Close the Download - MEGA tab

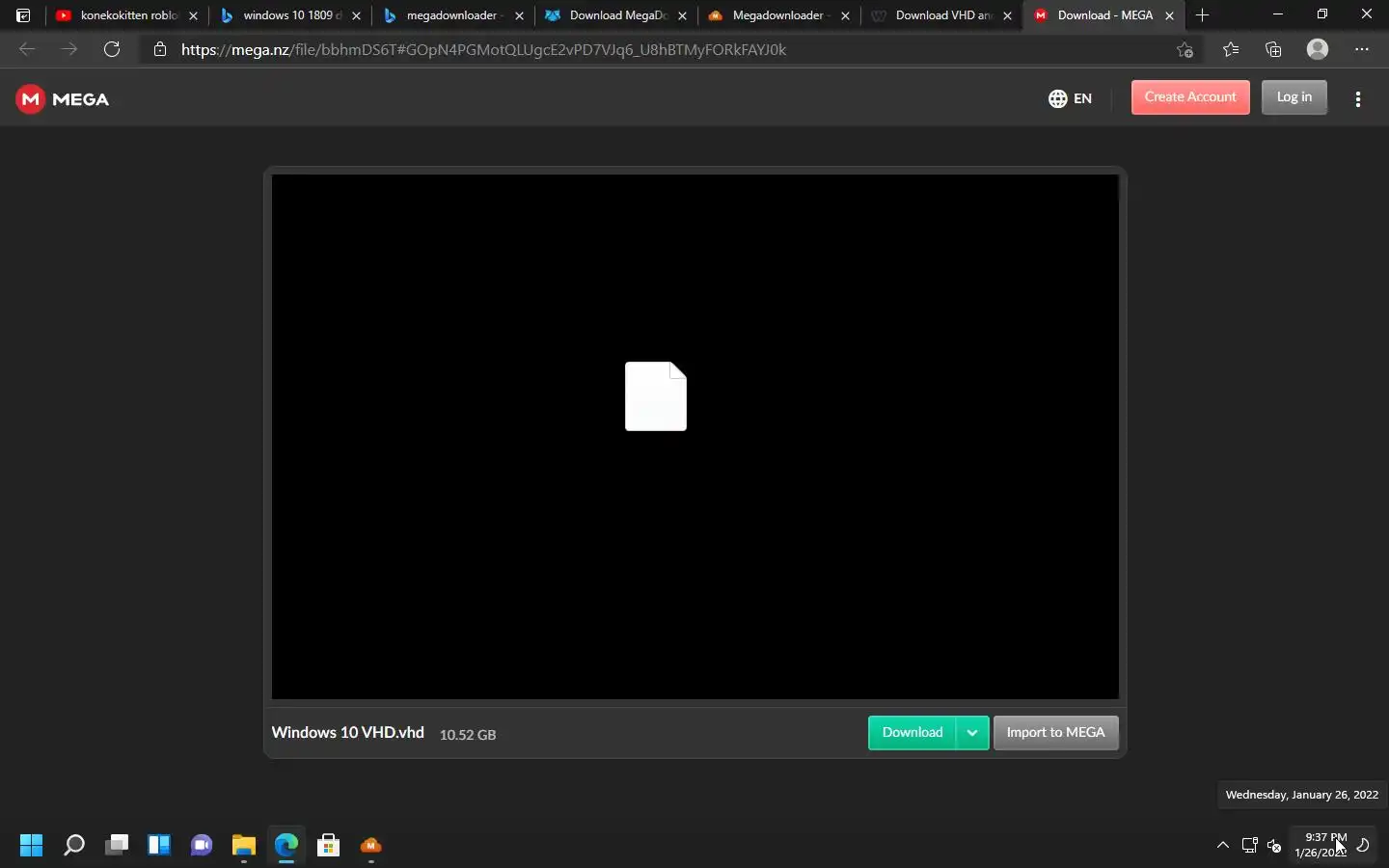[1170, 16]
